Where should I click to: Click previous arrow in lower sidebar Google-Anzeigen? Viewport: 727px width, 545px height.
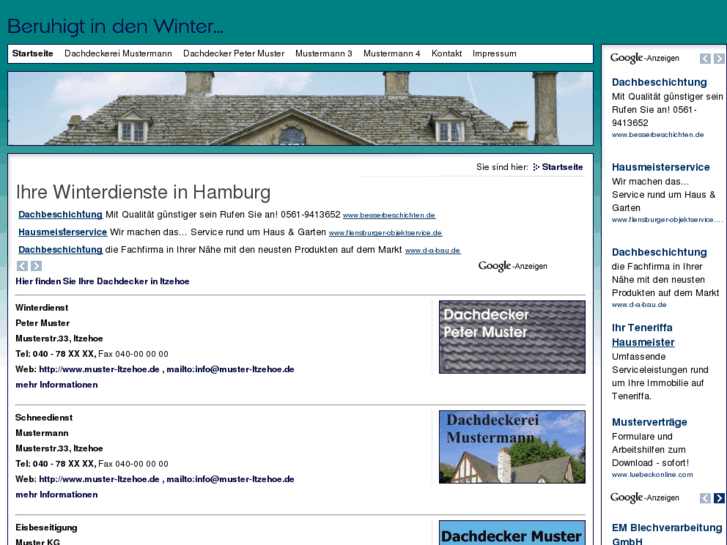point(705,498)
